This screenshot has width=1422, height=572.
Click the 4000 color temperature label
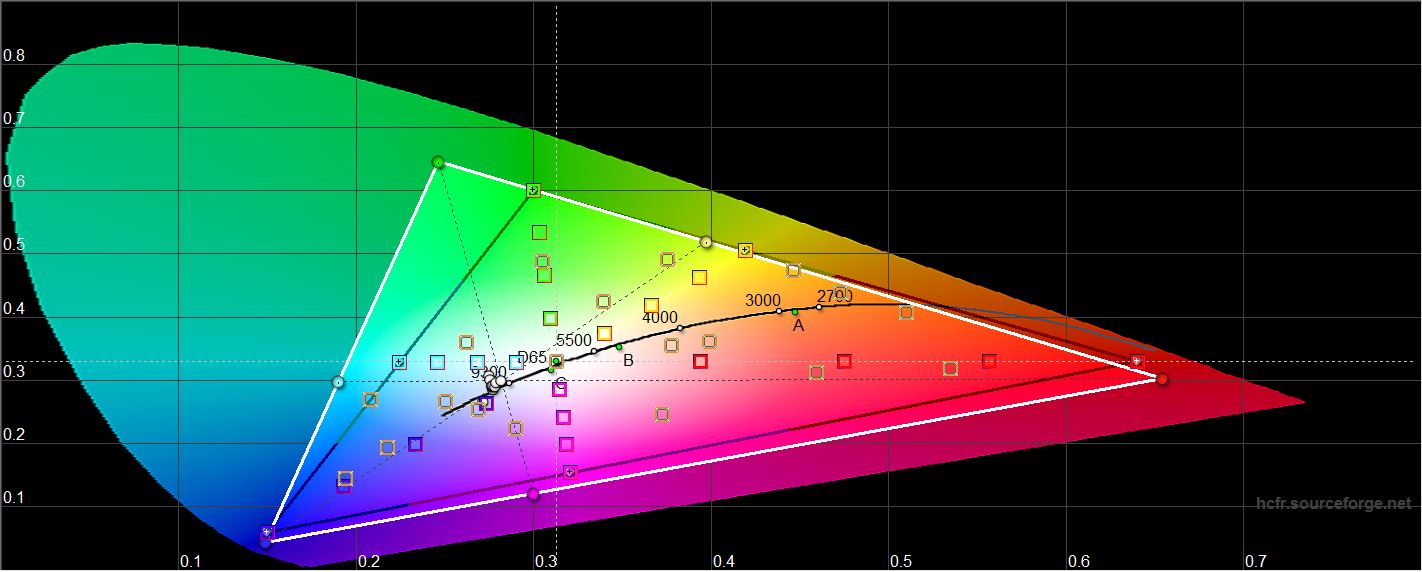[x=660, y=318]
